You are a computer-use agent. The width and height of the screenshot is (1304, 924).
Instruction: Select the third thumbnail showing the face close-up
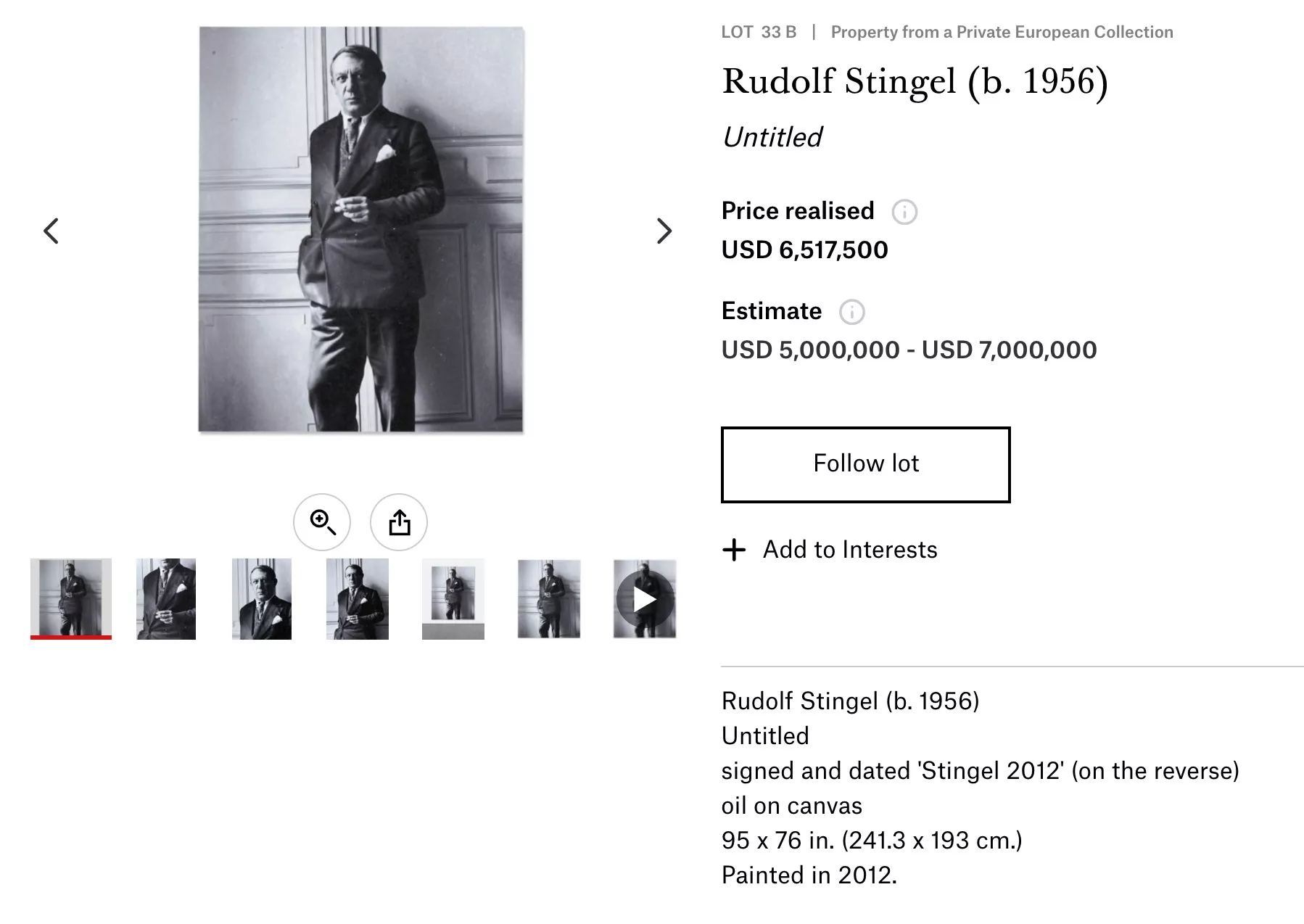[x=262, y=599]
